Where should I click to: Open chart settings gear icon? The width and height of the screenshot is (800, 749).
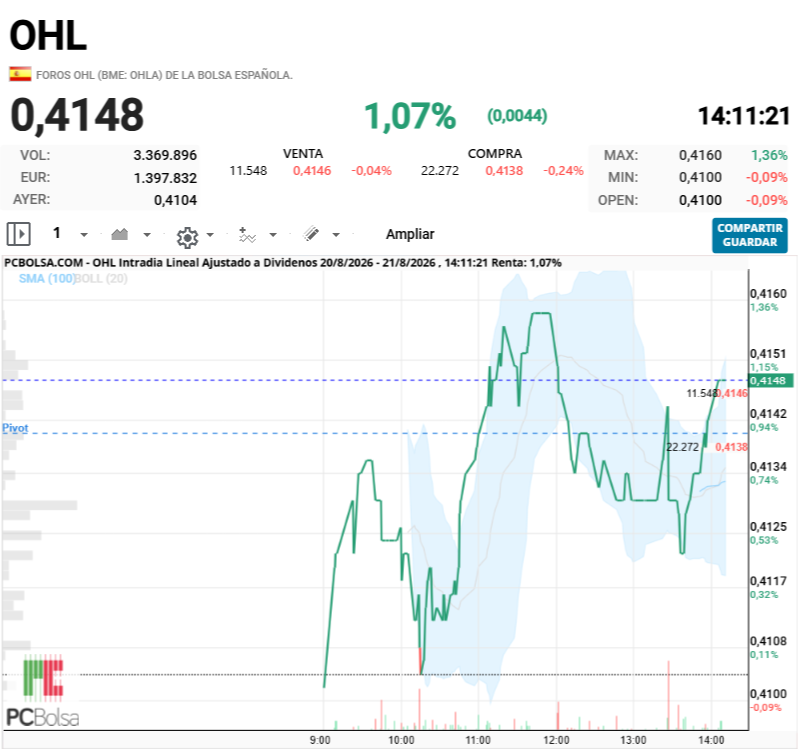click(x=187, y=237)
